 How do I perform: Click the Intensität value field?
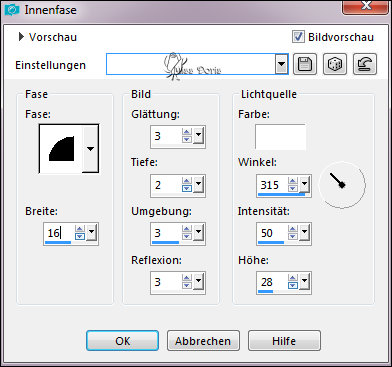coord(272,233)
